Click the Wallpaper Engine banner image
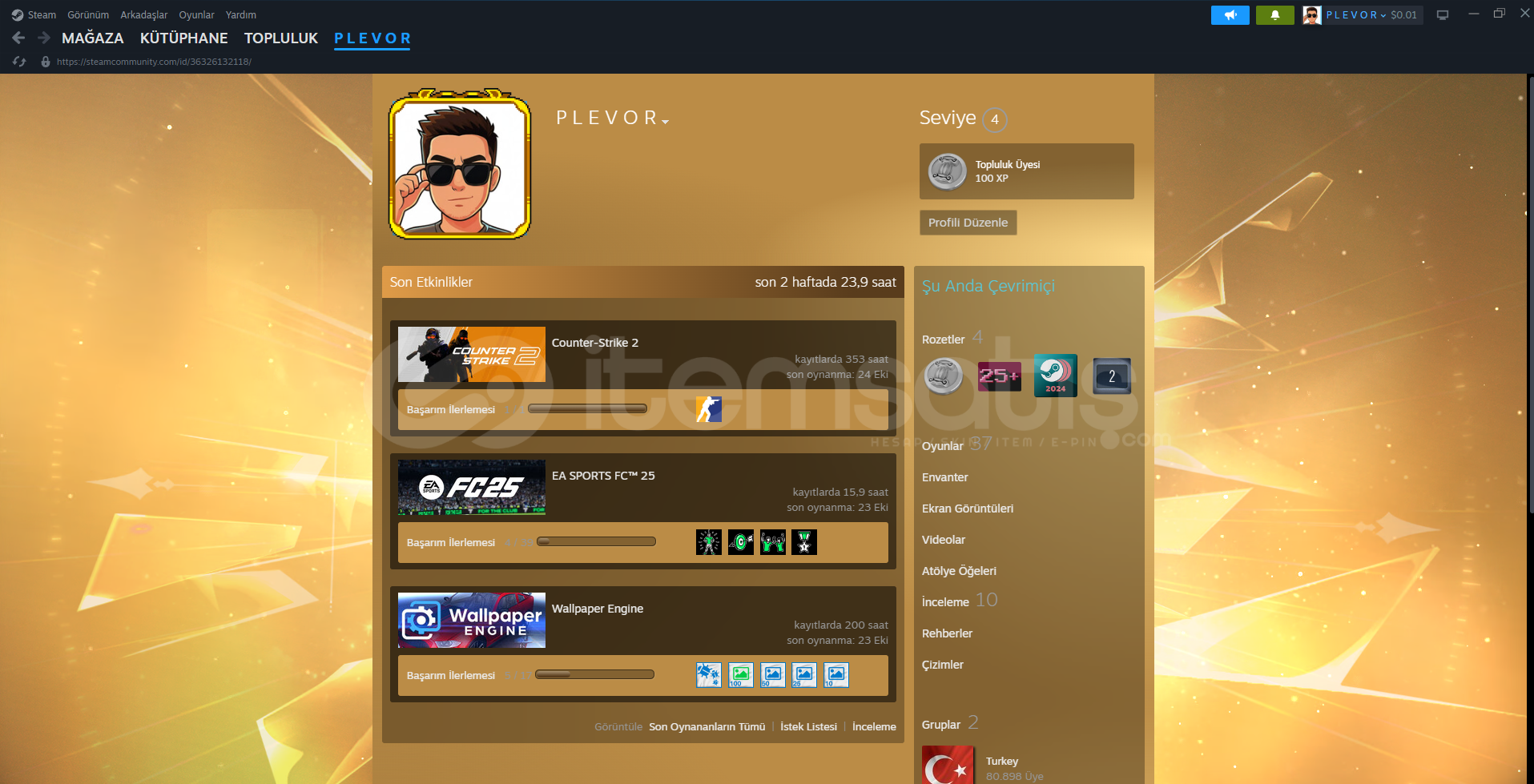This screenshot has height=784, width=1534. click(x=472, y=620)
